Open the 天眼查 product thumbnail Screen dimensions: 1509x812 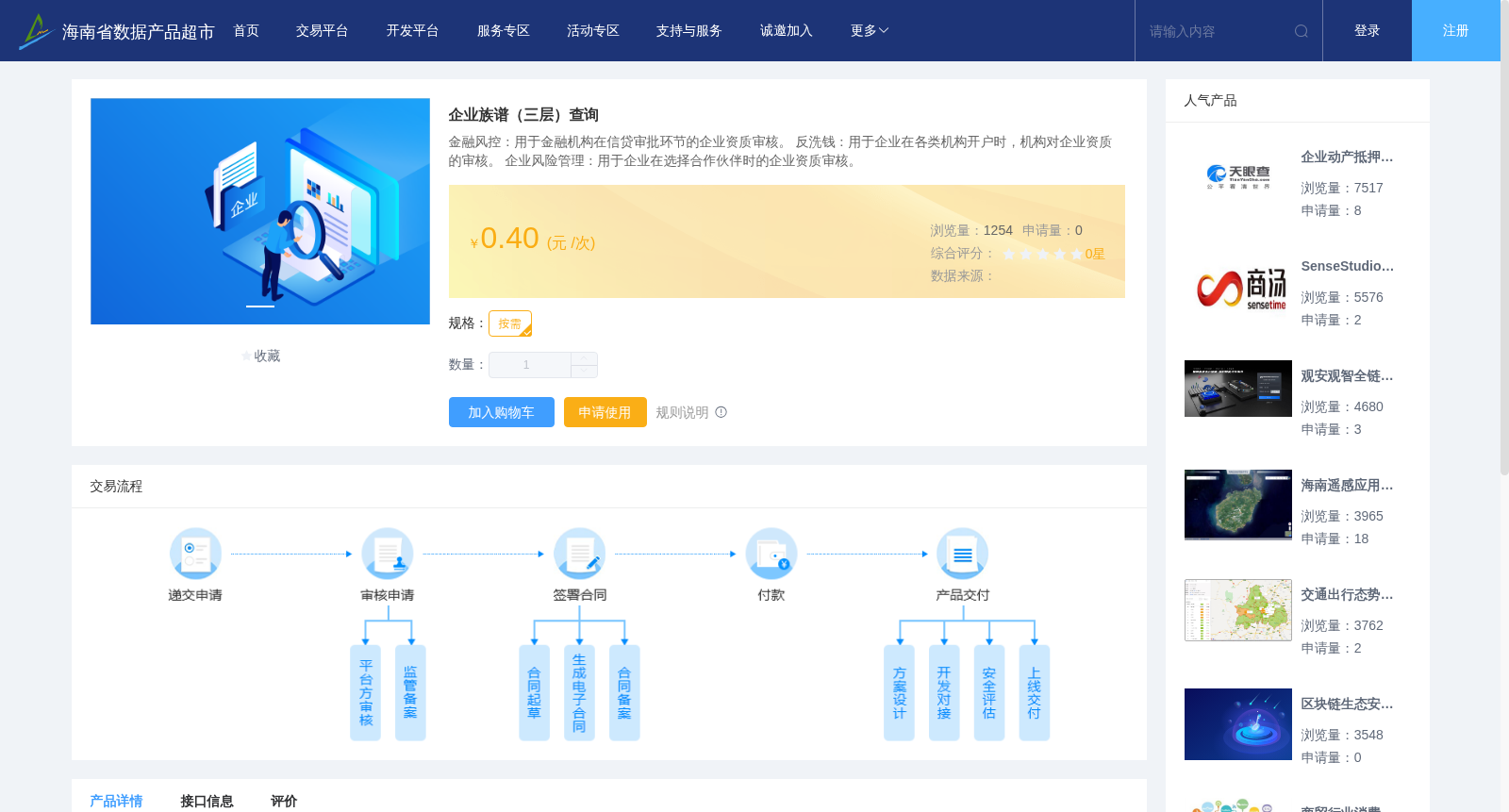(1238, 176)
